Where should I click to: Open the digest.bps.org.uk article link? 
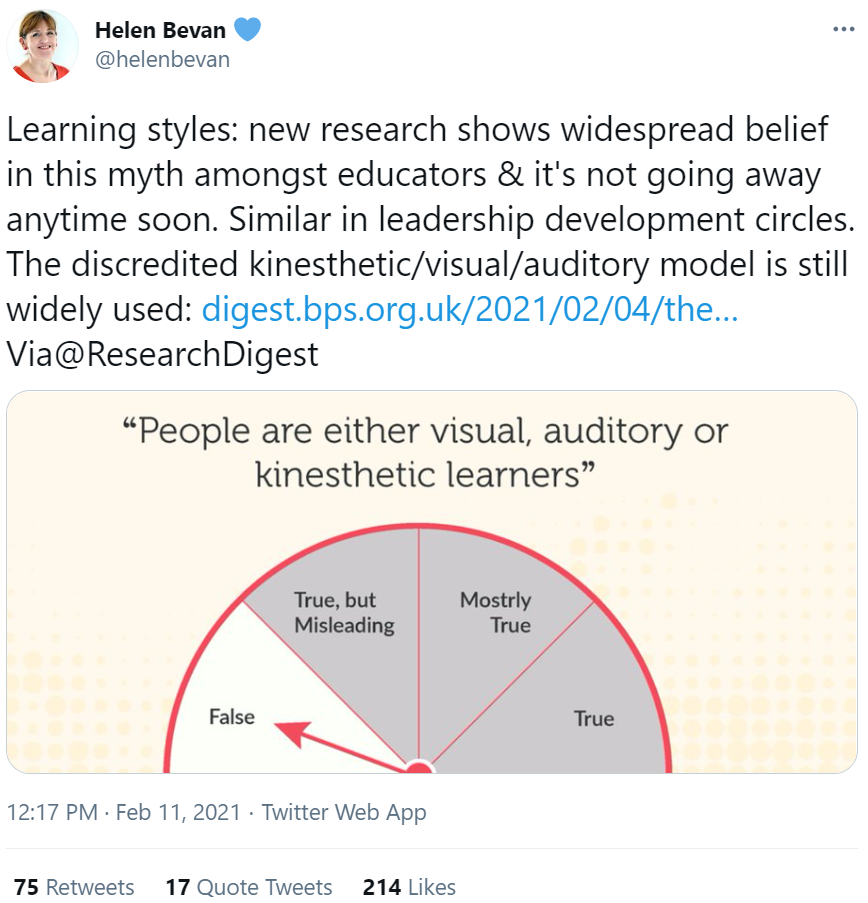(469, 310)
